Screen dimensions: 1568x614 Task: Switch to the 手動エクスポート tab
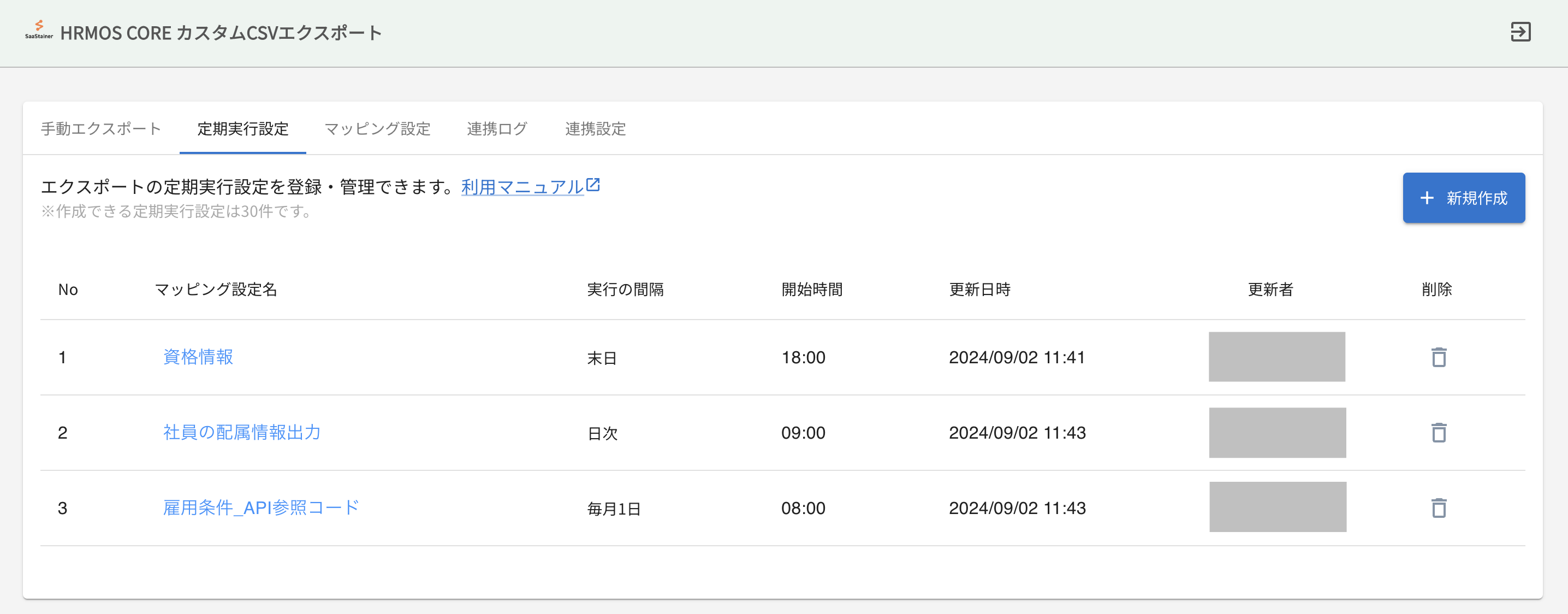click(100, 128)
